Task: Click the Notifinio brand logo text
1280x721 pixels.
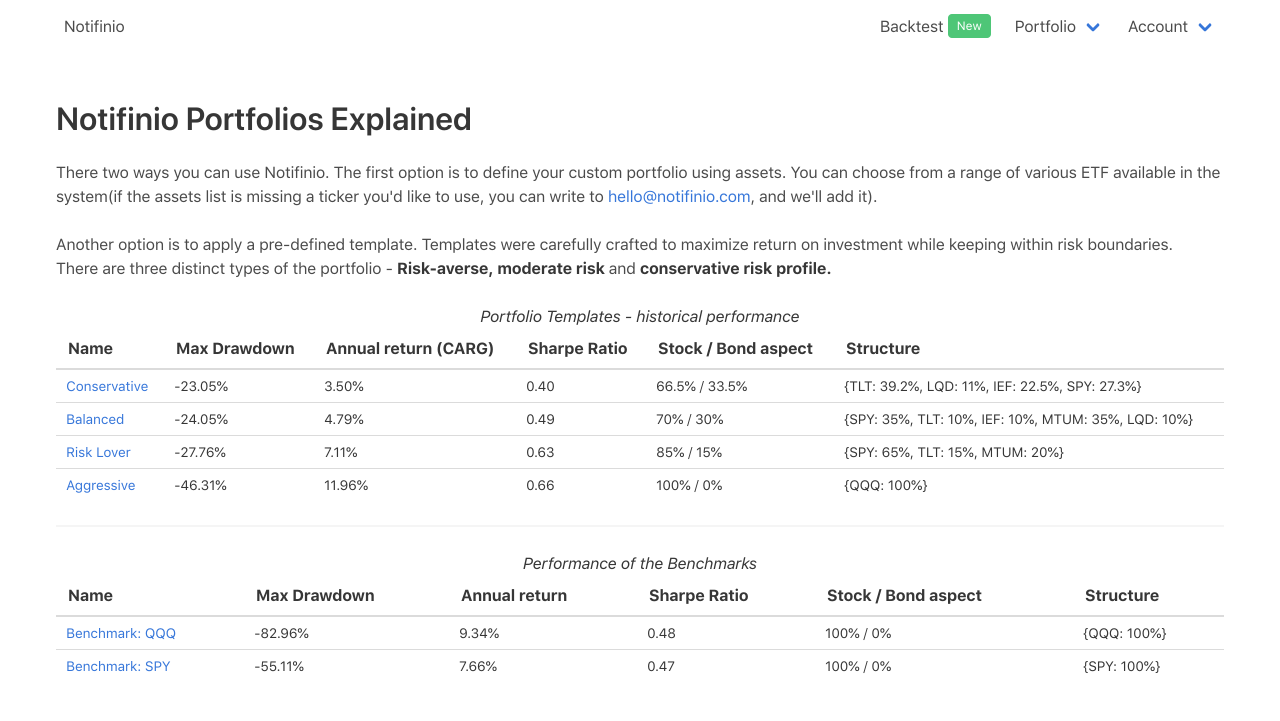Action: click(94, 27)
